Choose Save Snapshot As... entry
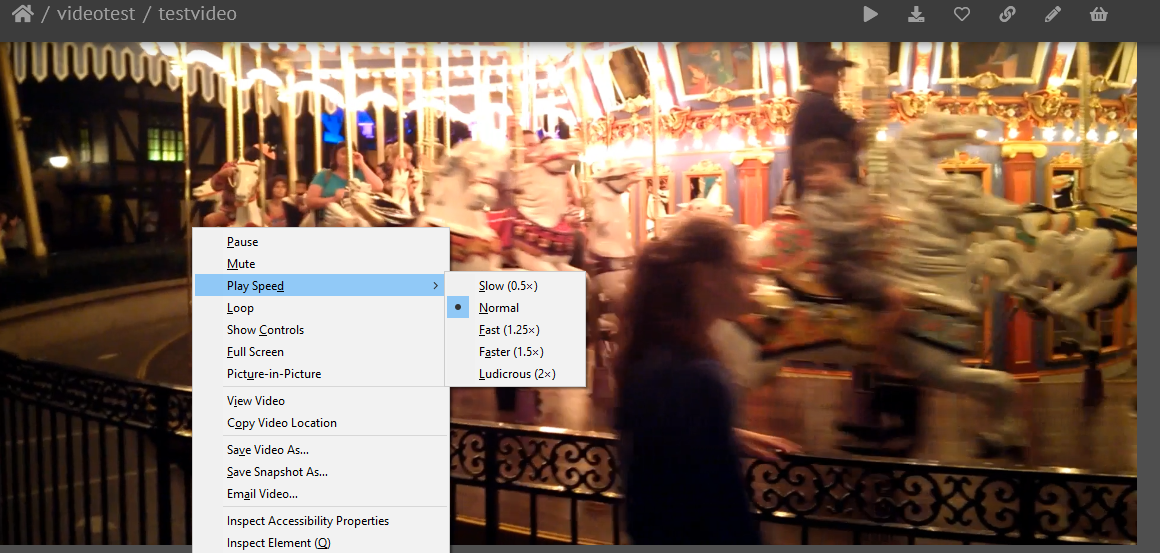 [x=320, y=472]
